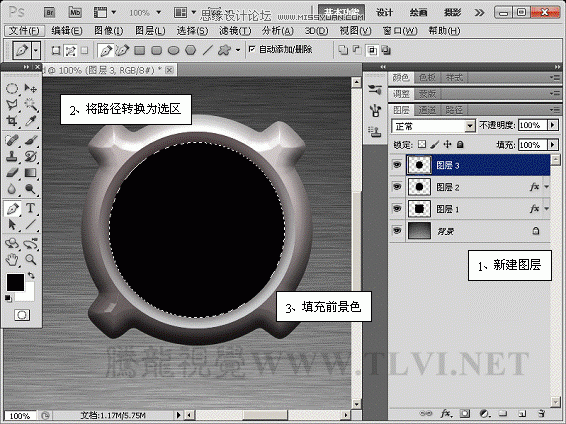This screenshot has width=566, height=424.
Task: Hide 图层 3 visibility eye
Action: click(397, 165)
